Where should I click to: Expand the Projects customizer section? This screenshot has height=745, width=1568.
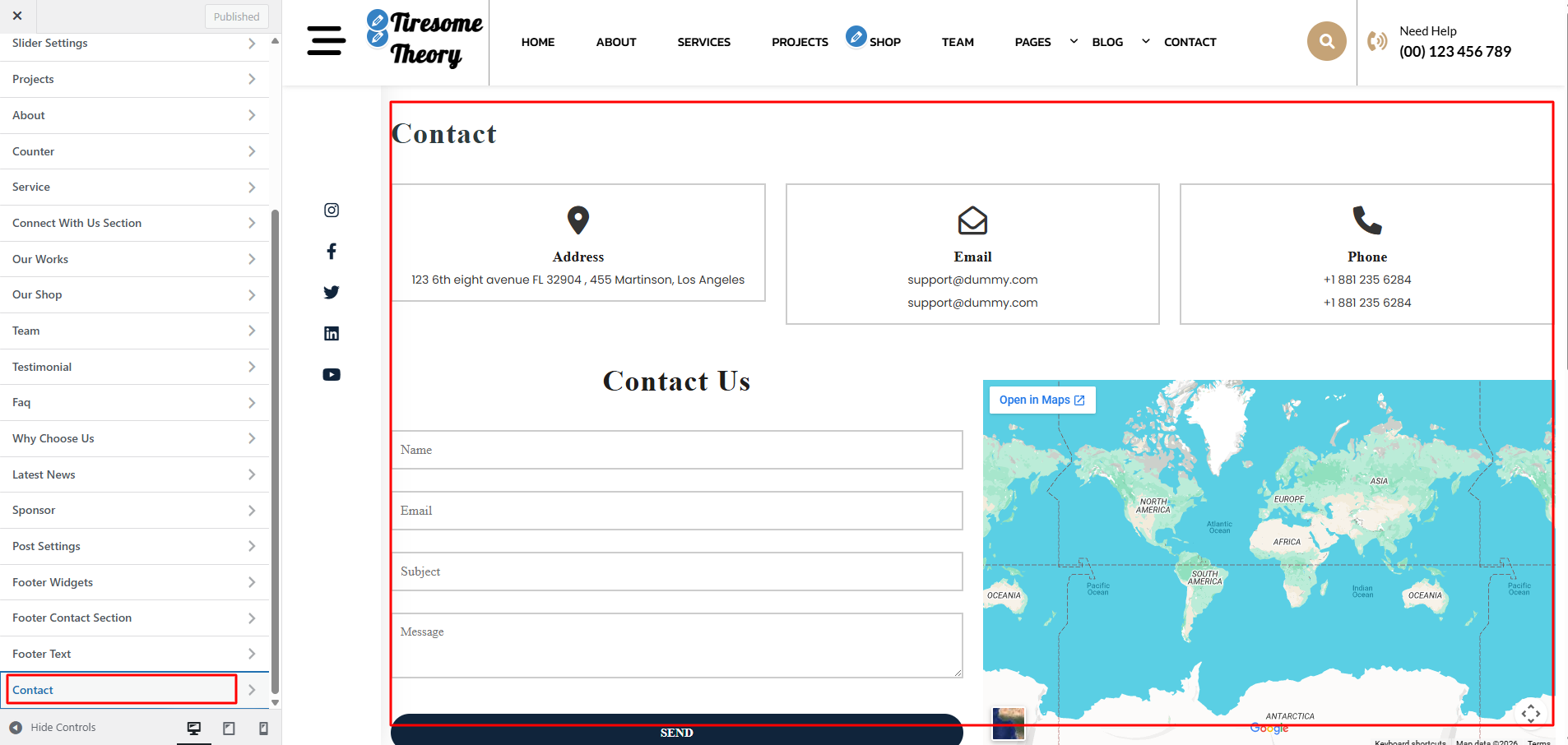(135, 79)
